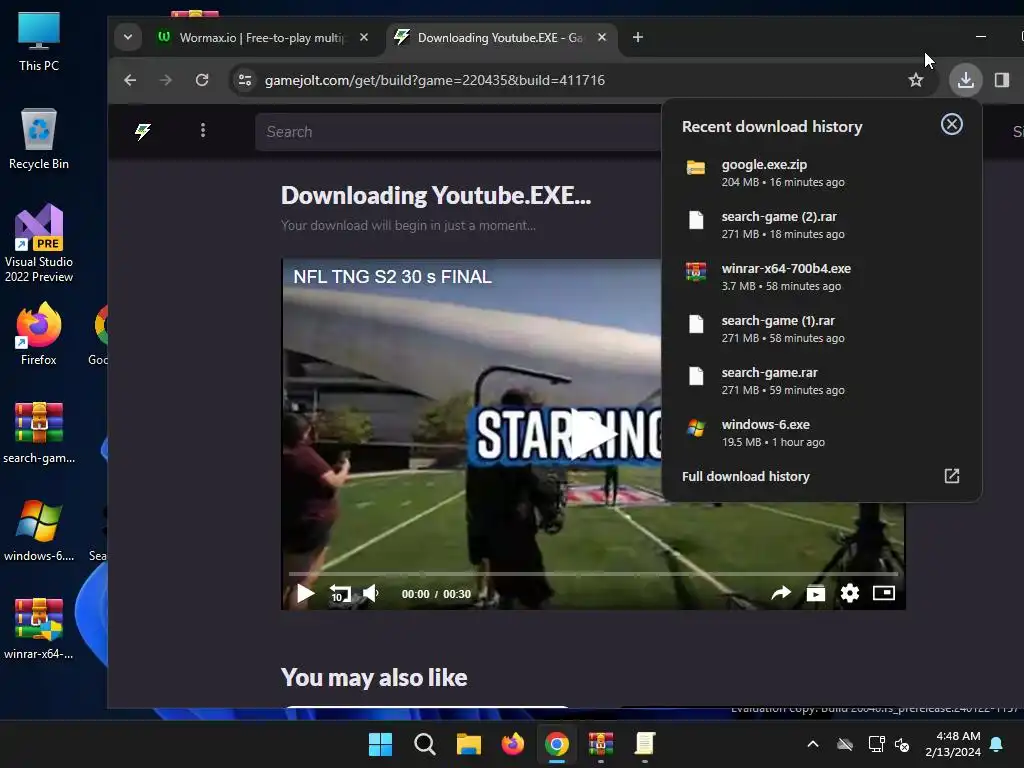Open search-game.rar download entry
Viewport: 1024px width, 768px height.
click(821, 381)
